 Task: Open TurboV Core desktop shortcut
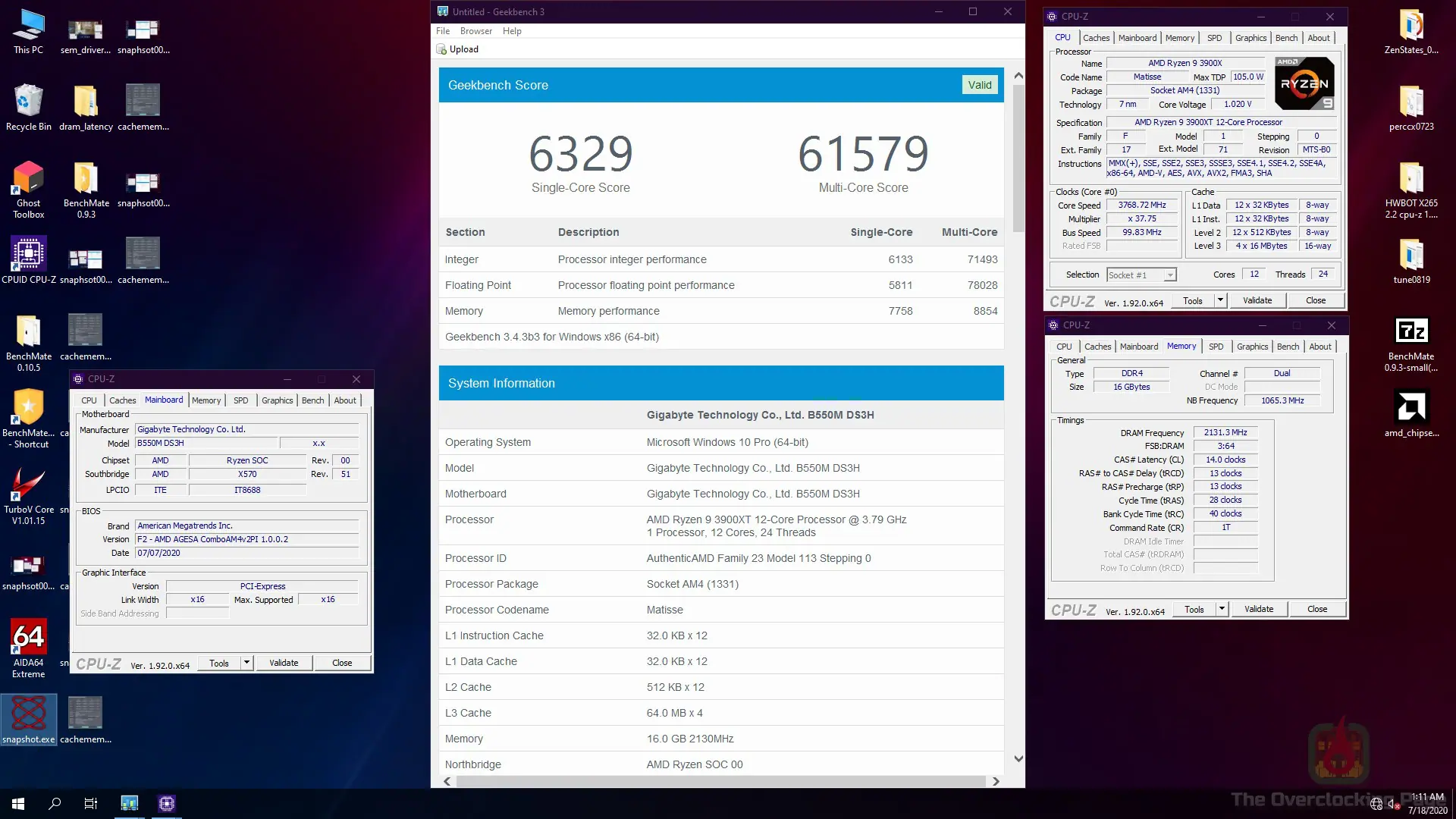[x=28, y=486]
